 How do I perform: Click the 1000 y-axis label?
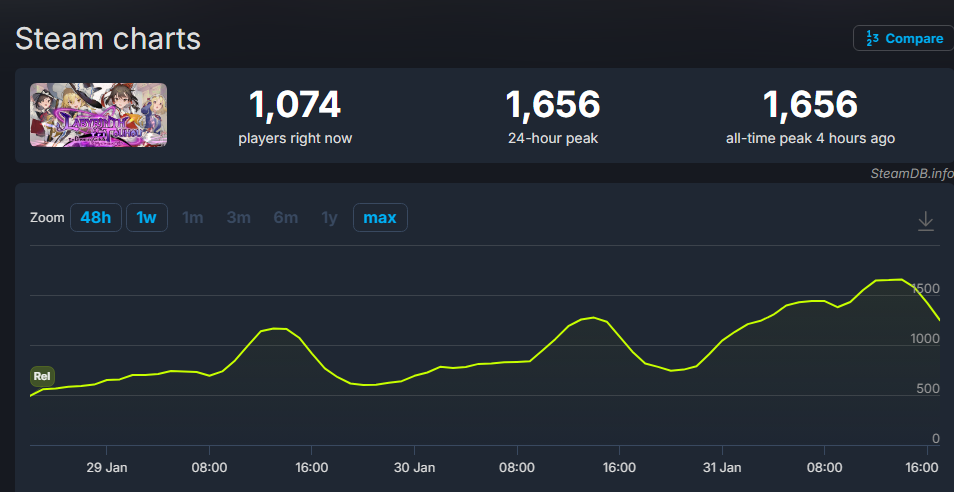coord(925,339)
